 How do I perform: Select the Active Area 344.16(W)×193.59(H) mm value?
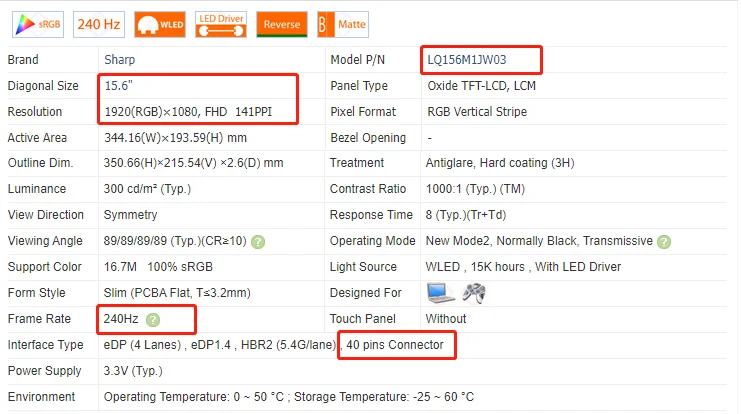(x=175, y=138)
